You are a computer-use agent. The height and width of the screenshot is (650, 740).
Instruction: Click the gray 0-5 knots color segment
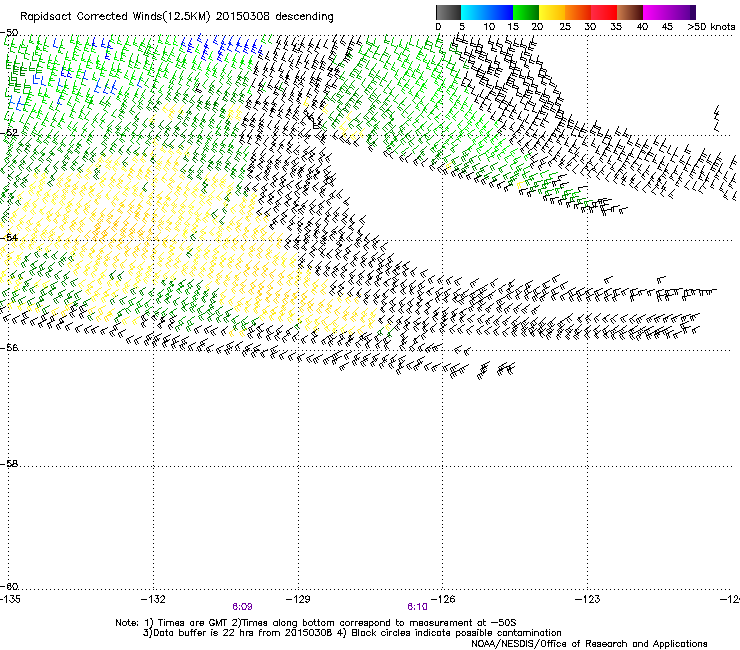click(448, 12)
